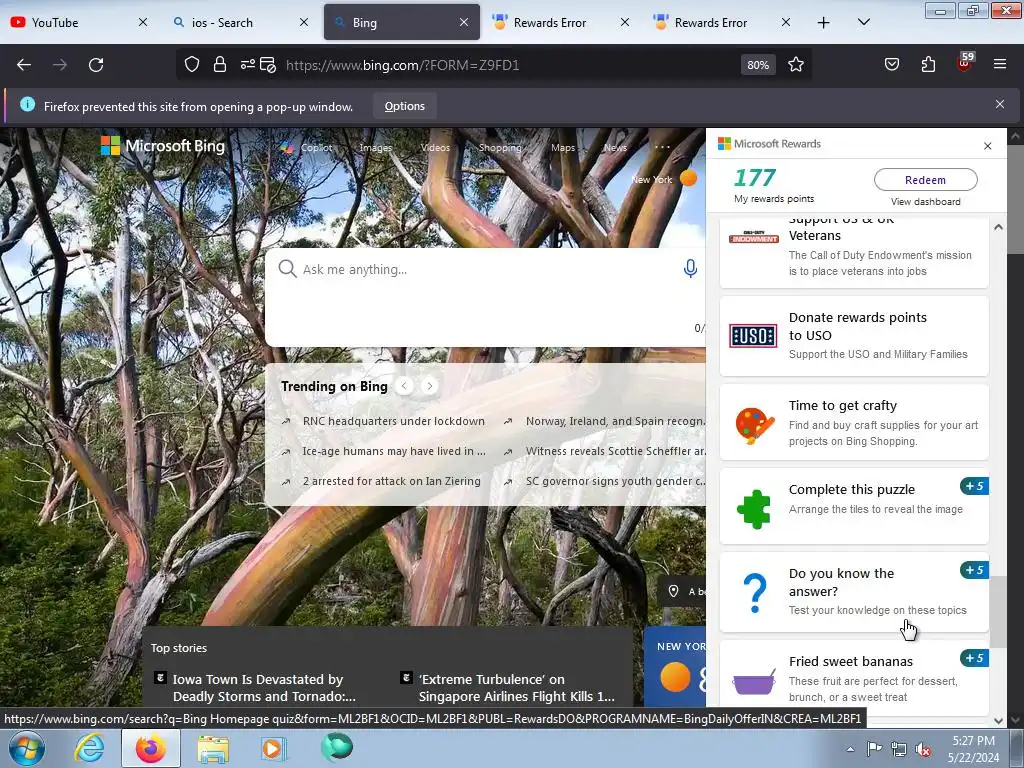Expand the list all tabs dropdown

coord(863,23)
